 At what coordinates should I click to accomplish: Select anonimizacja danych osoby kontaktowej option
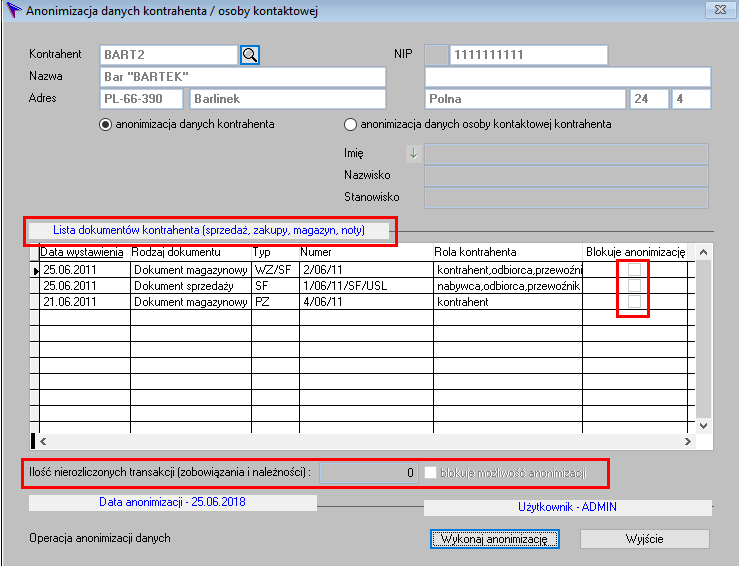coord(350,125)
